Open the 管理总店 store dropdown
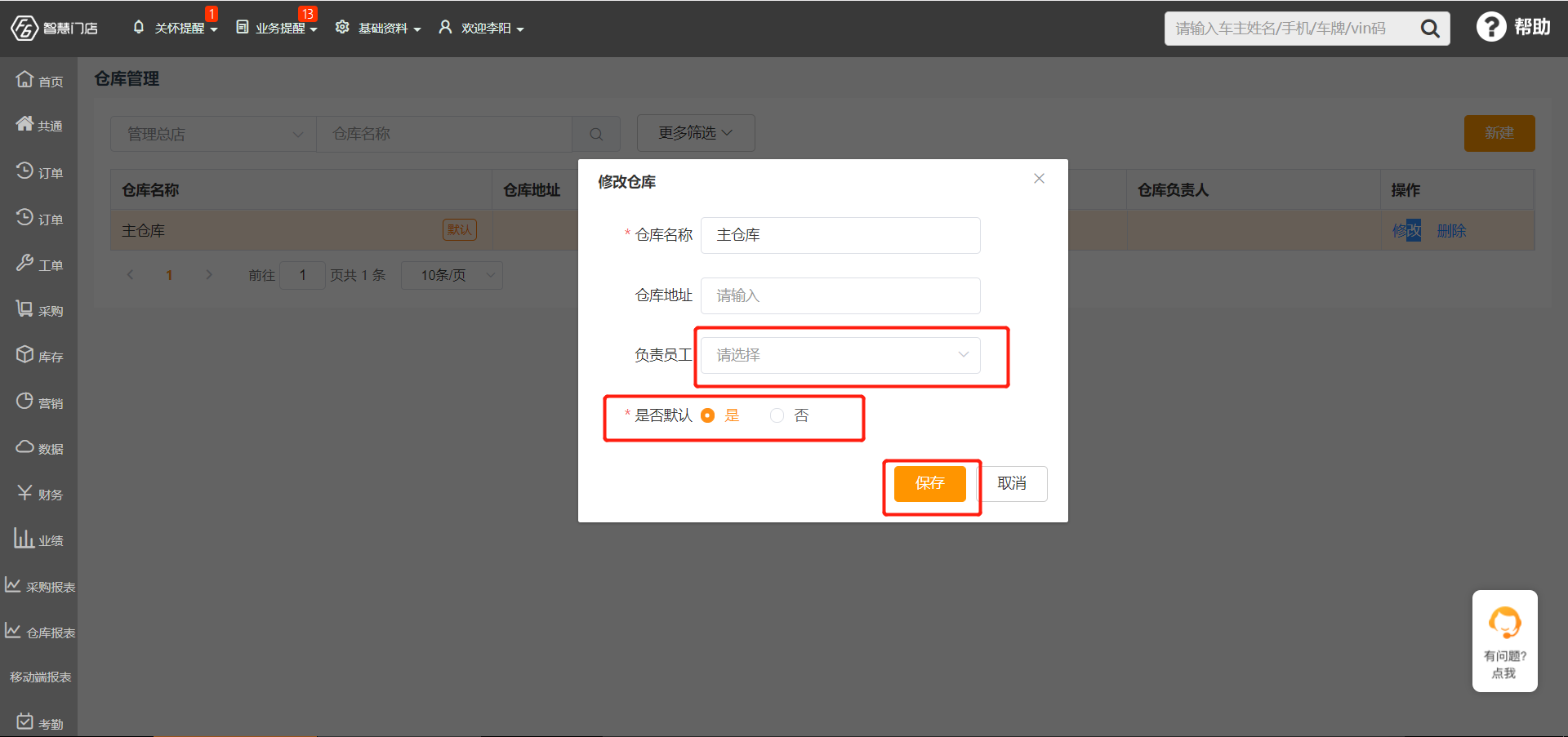Viewport: 1568px width, 737px height. (x=213, y=134)
